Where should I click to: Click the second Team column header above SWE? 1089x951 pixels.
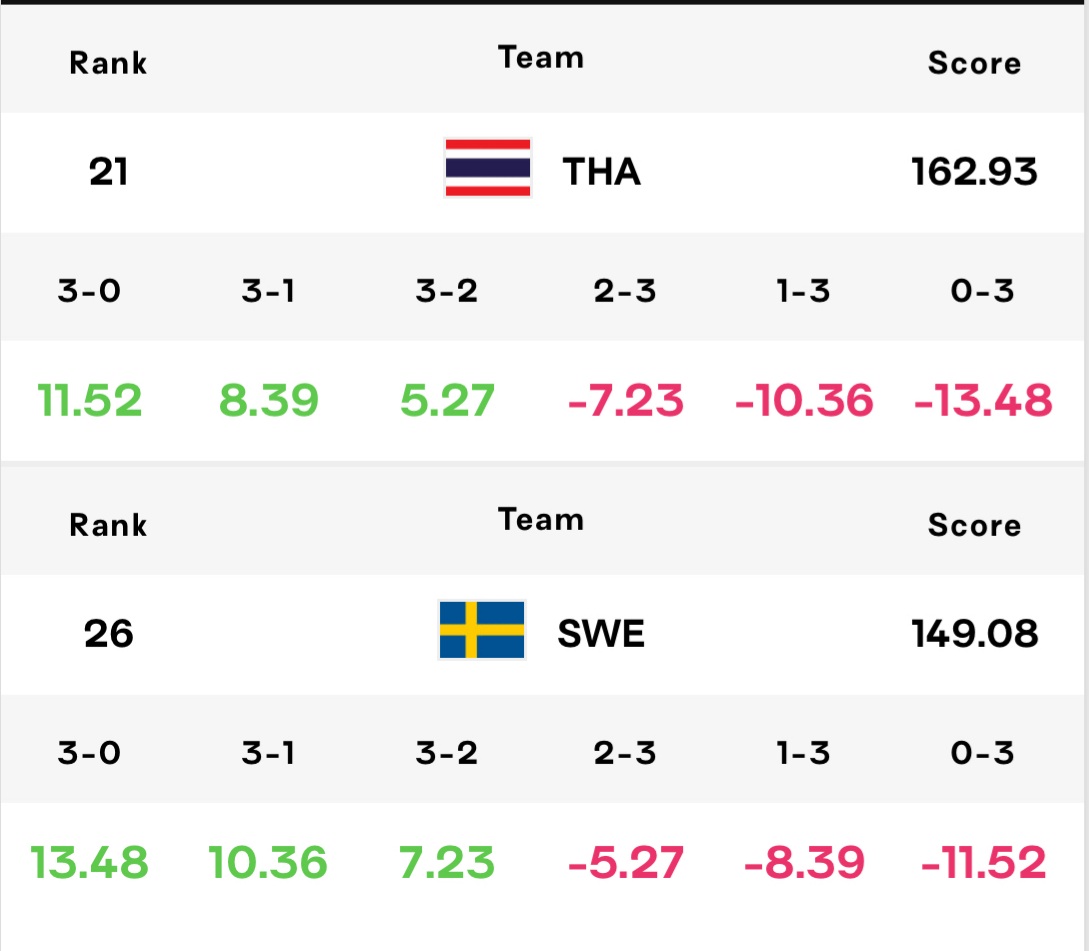[541, 520]
